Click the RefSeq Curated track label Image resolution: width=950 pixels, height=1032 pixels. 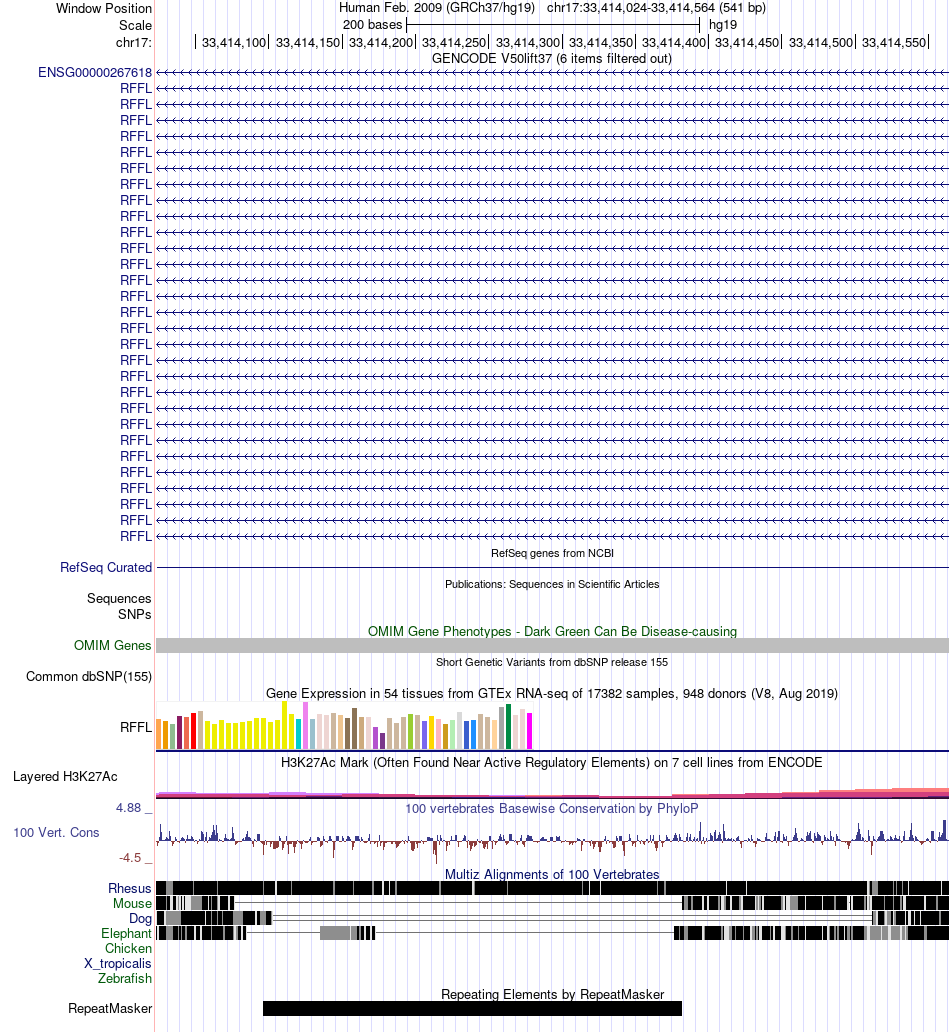pyautogui.click(x=105, y=567)
